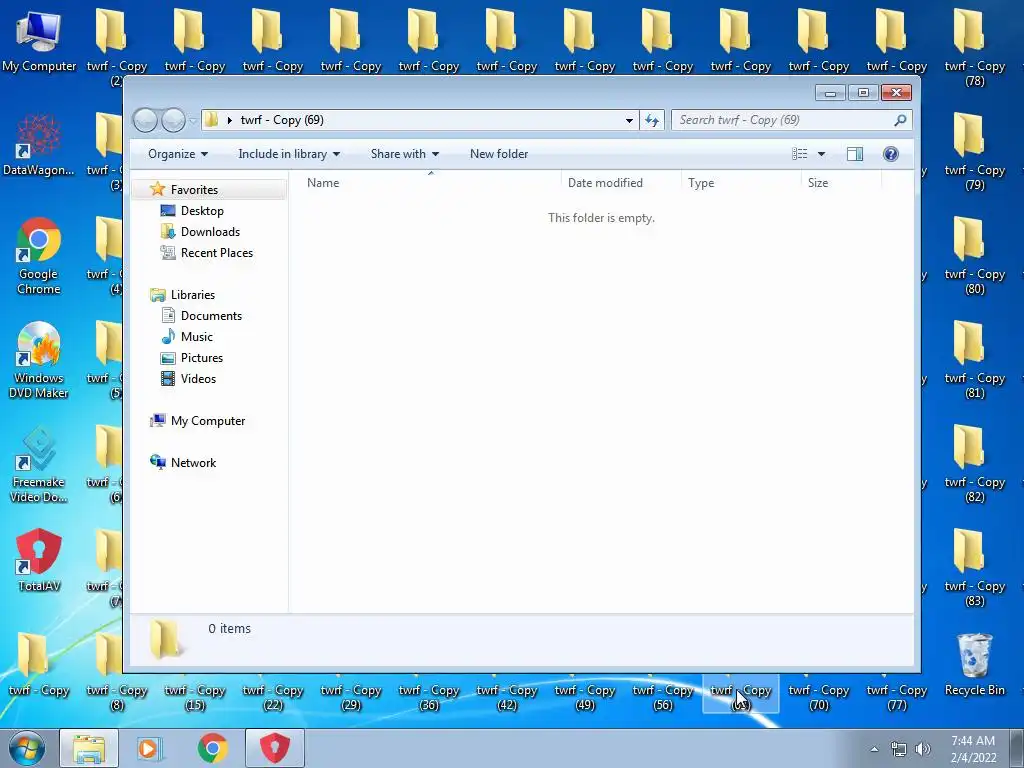Image resolution: width=1024 pixels, height=768 pixels.
Task: Select Windows DVD Maker desktop icon
Action: tap(39, 360)
